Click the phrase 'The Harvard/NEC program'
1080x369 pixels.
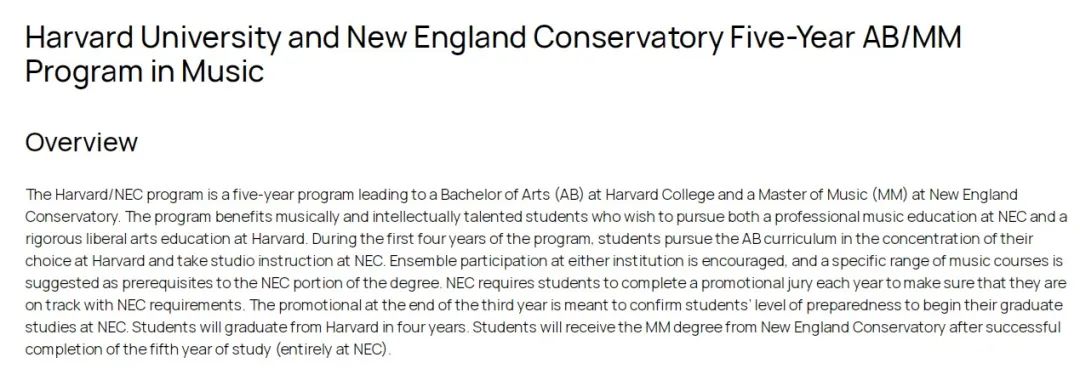(102, 195)
